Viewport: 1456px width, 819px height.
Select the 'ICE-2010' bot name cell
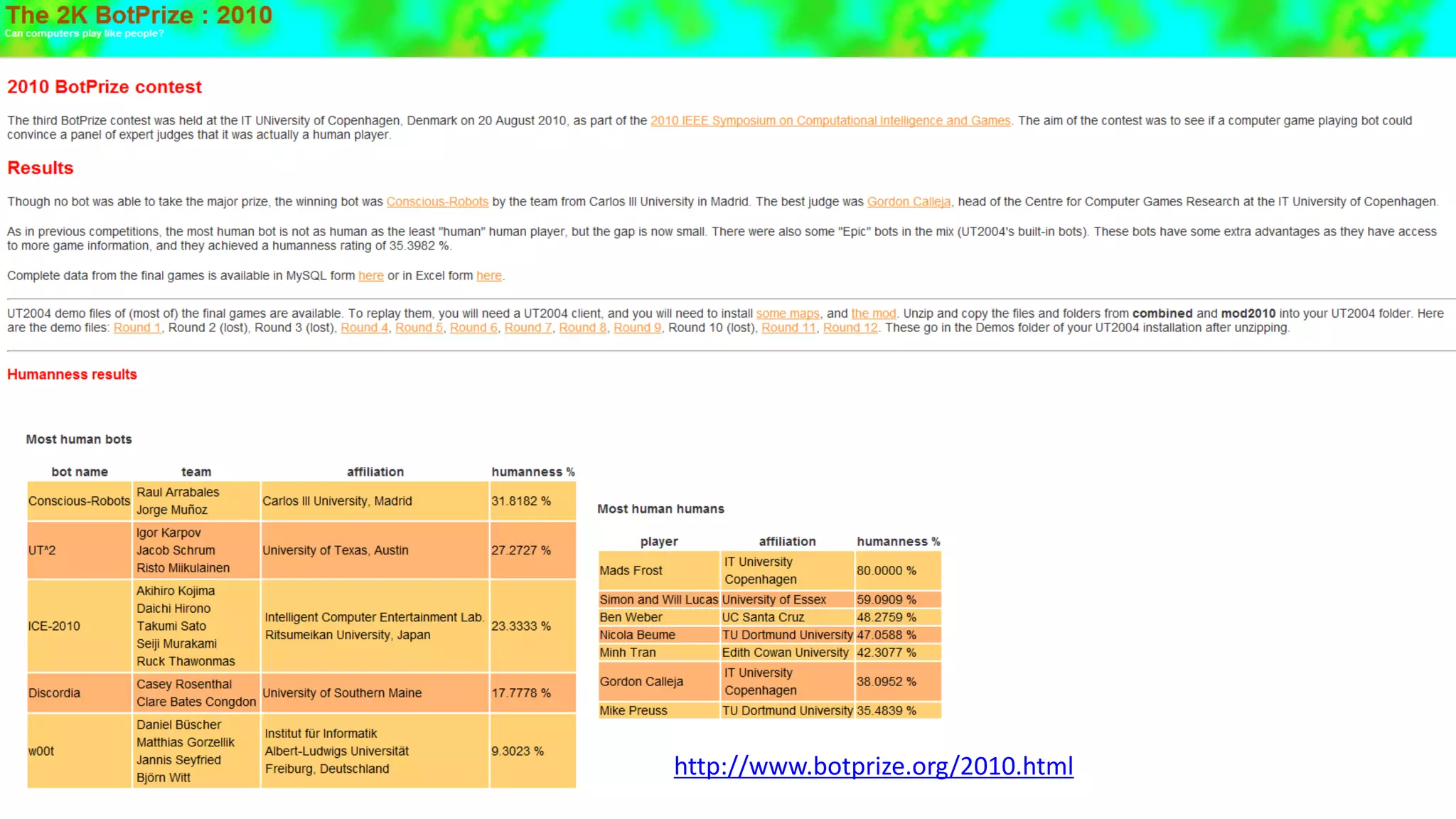click(79, 626)
